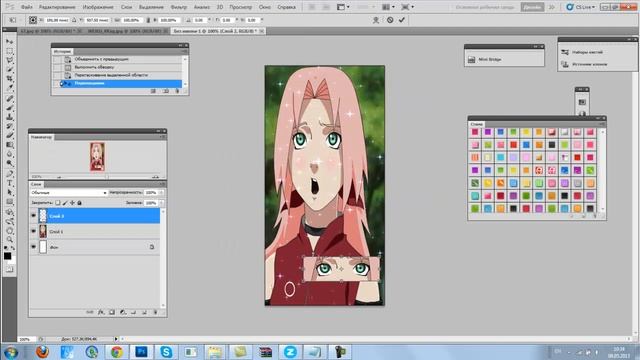Open the View Extras dropdown
The width and height of the screenshot is (640, 360).
(343, 7)
